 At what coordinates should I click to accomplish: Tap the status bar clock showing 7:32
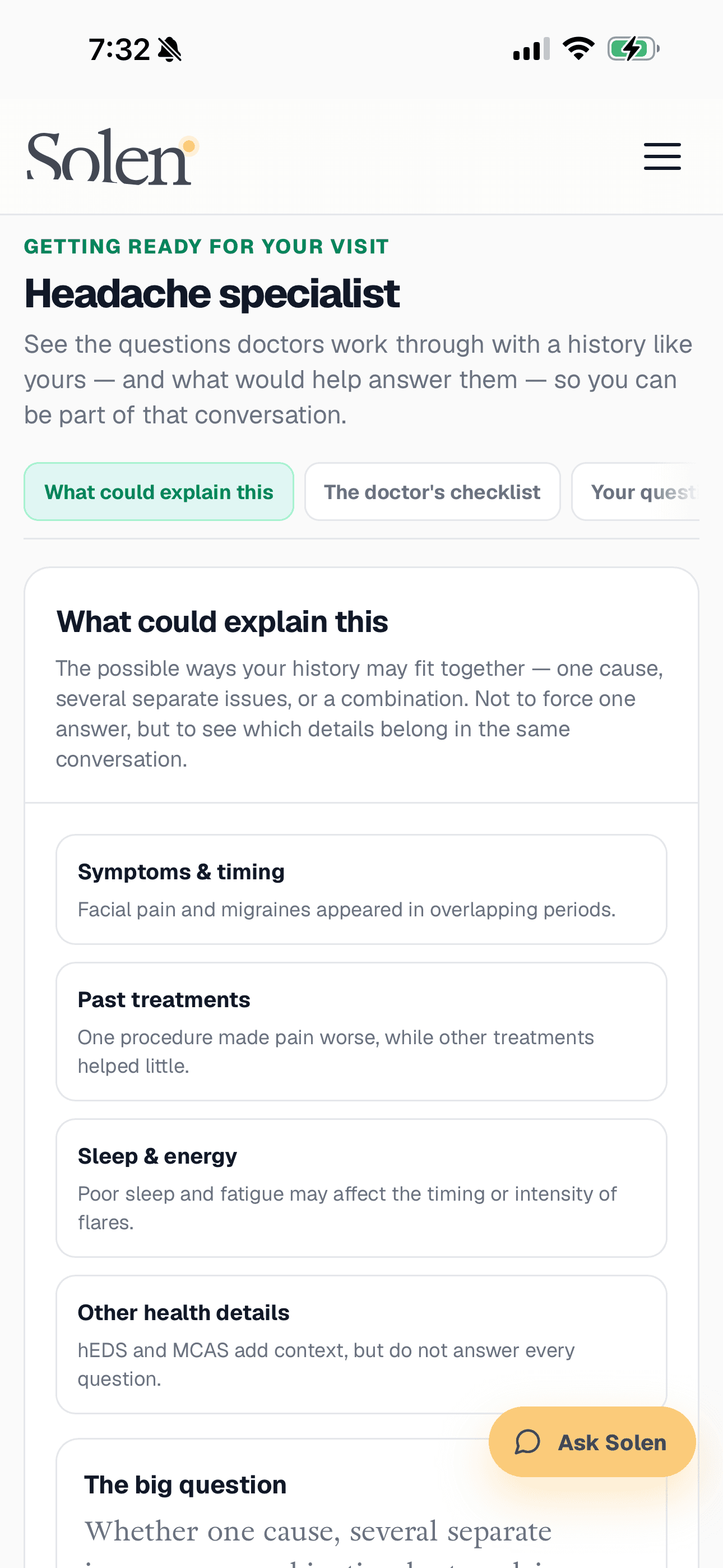coord(119,49)
